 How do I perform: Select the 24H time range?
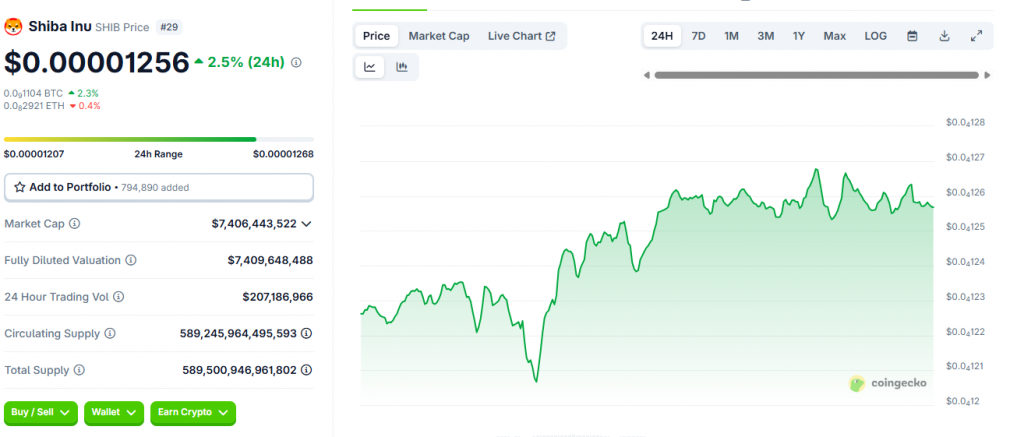point(662,36)
